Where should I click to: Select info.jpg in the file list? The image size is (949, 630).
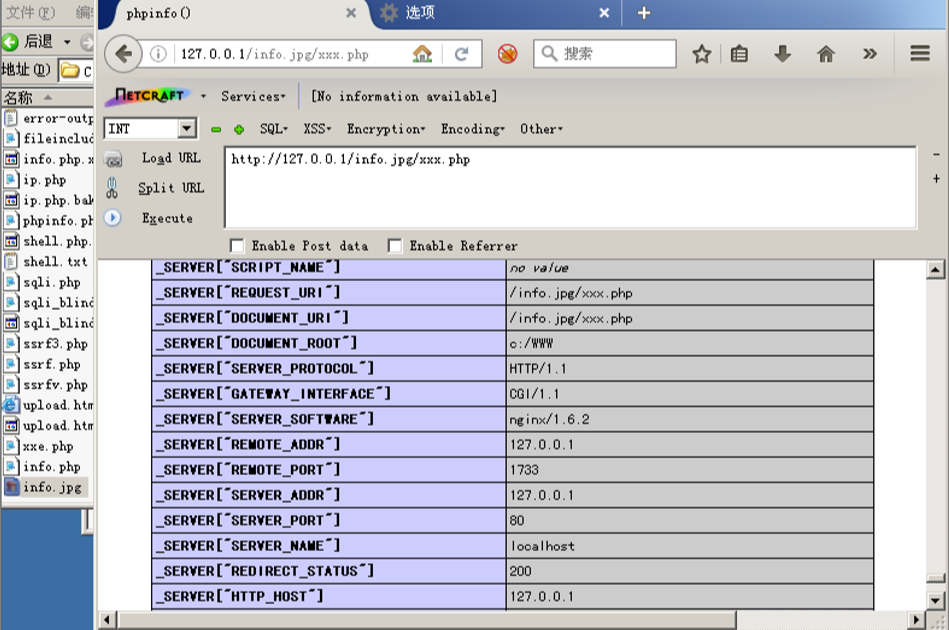click(x=52, y=487)
